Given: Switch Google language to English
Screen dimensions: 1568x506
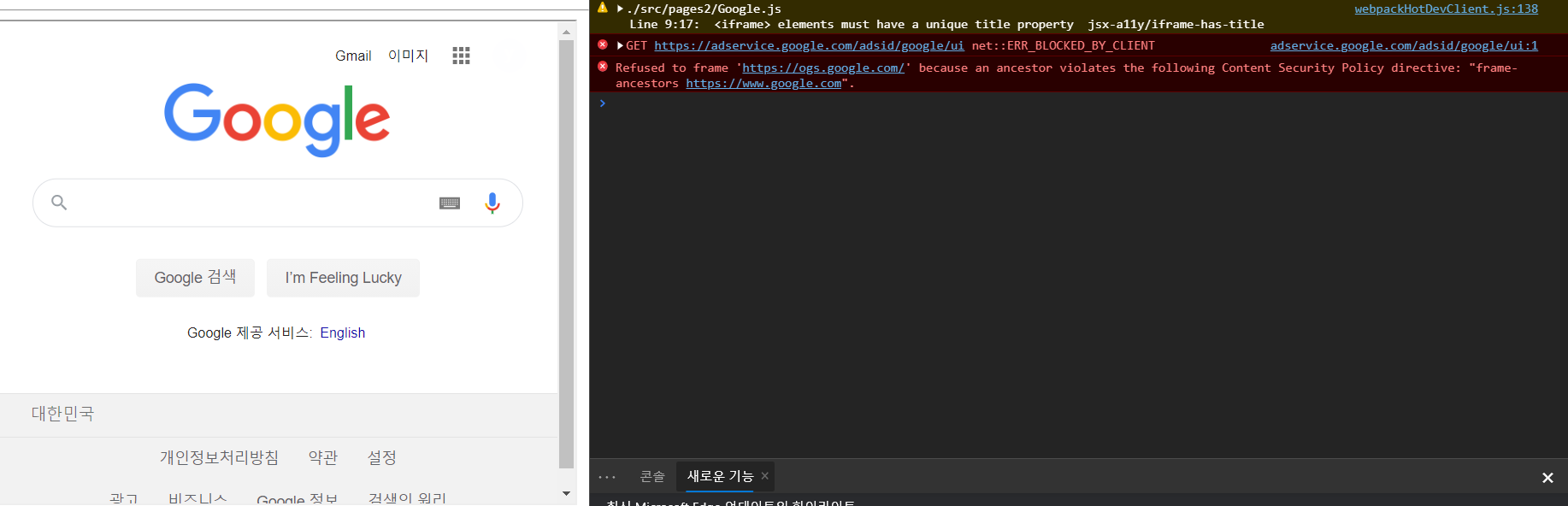Looking at the screenshot, I should [x=343, y=333].
